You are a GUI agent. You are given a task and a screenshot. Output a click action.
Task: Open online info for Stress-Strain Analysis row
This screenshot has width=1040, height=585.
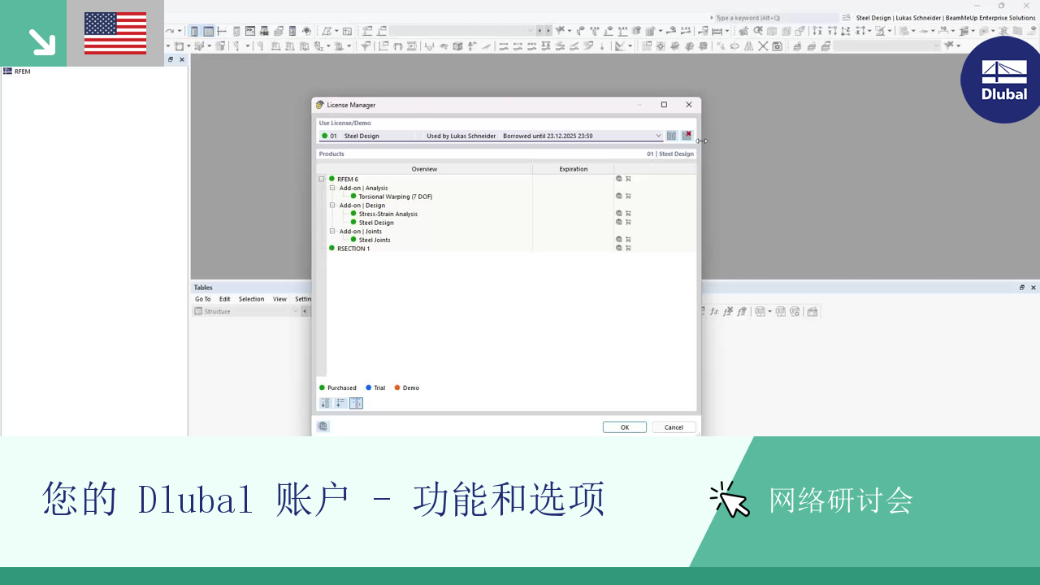(x=619, y=214)
